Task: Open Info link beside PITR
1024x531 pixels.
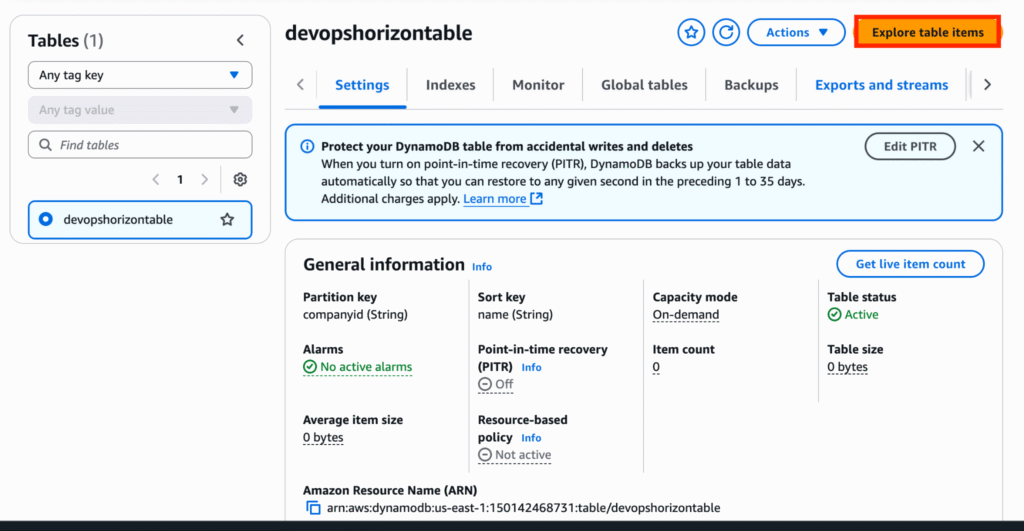Action: (531, 367)
